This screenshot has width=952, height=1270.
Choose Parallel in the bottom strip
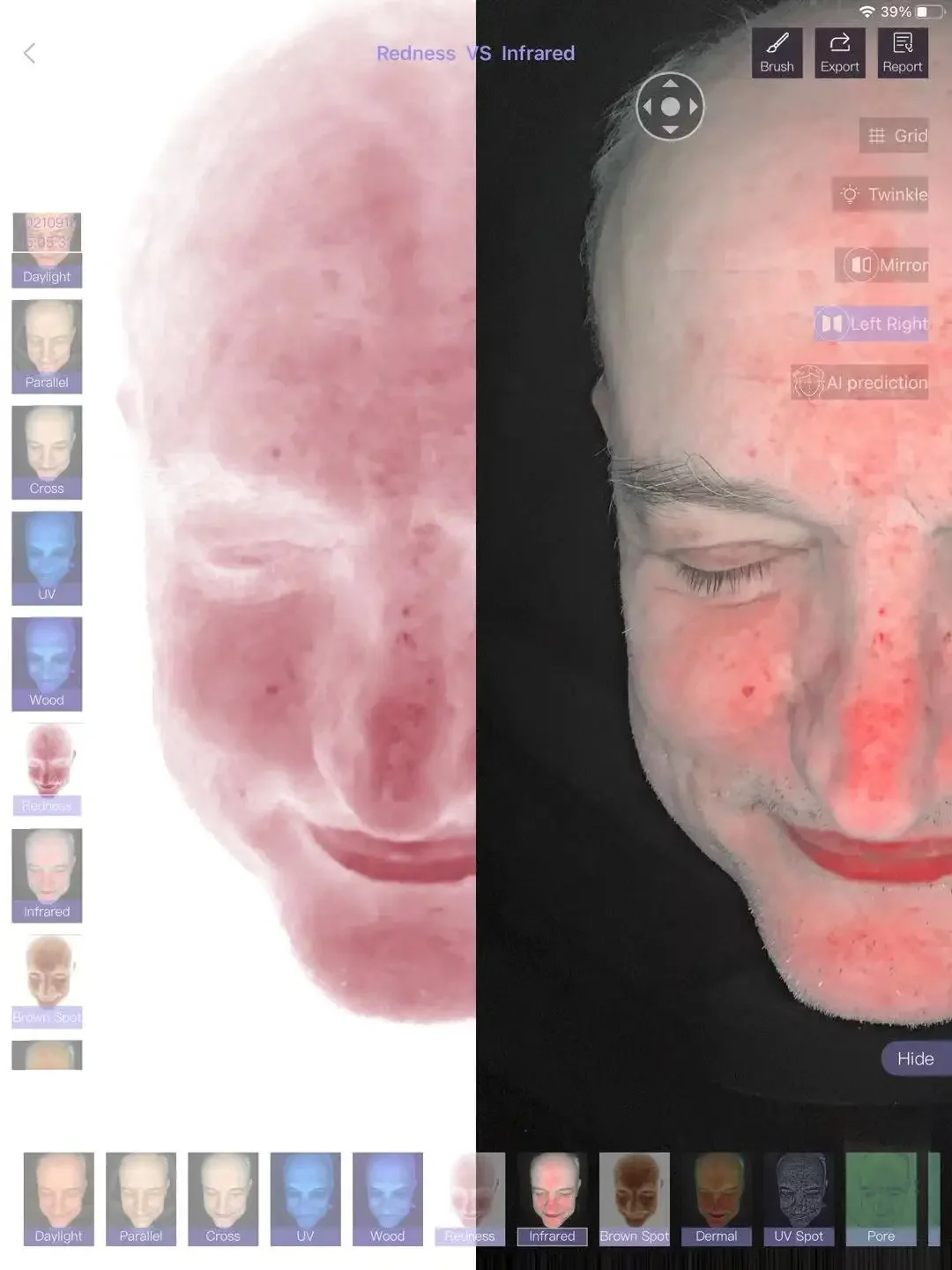(x=141, y=1199)
